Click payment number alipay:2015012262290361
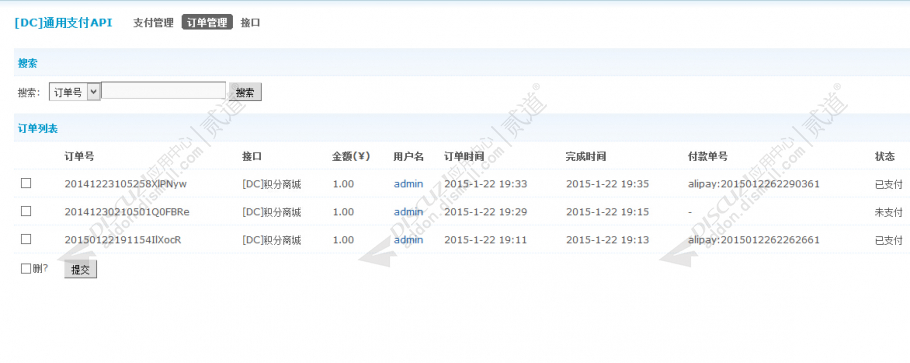 (x=754, y=184)
